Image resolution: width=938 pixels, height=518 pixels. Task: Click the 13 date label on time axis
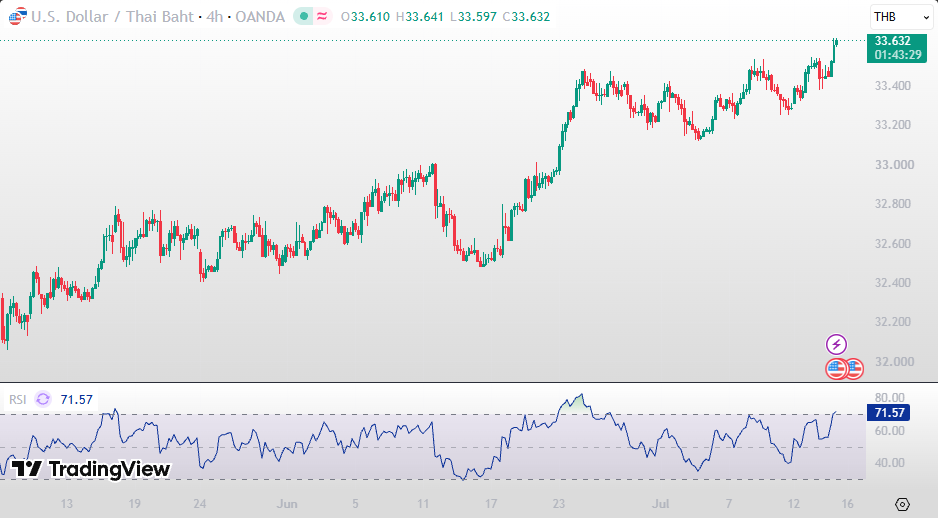pos(66,504)
